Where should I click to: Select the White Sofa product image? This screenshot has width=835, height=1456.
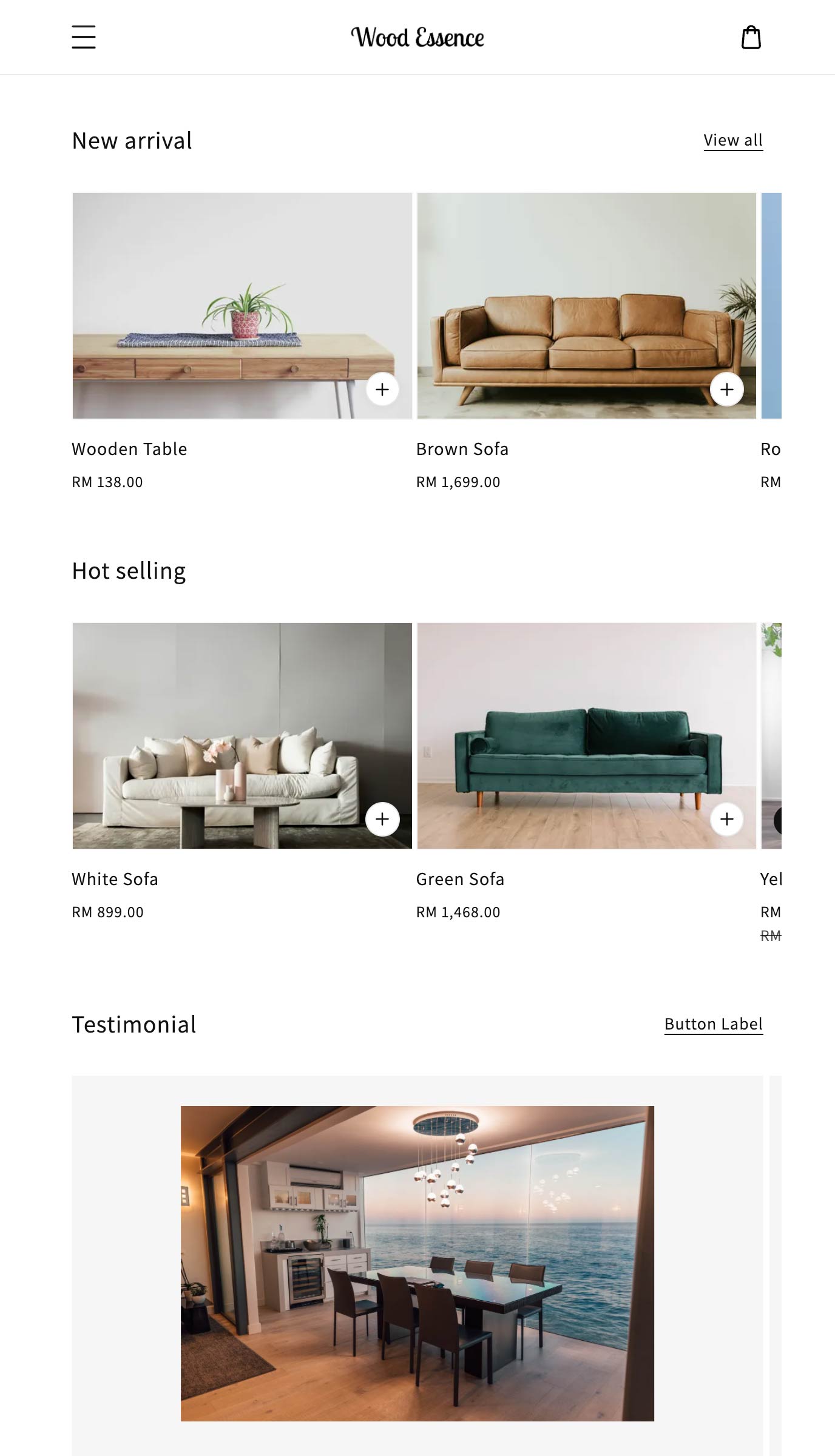(242, 736)
